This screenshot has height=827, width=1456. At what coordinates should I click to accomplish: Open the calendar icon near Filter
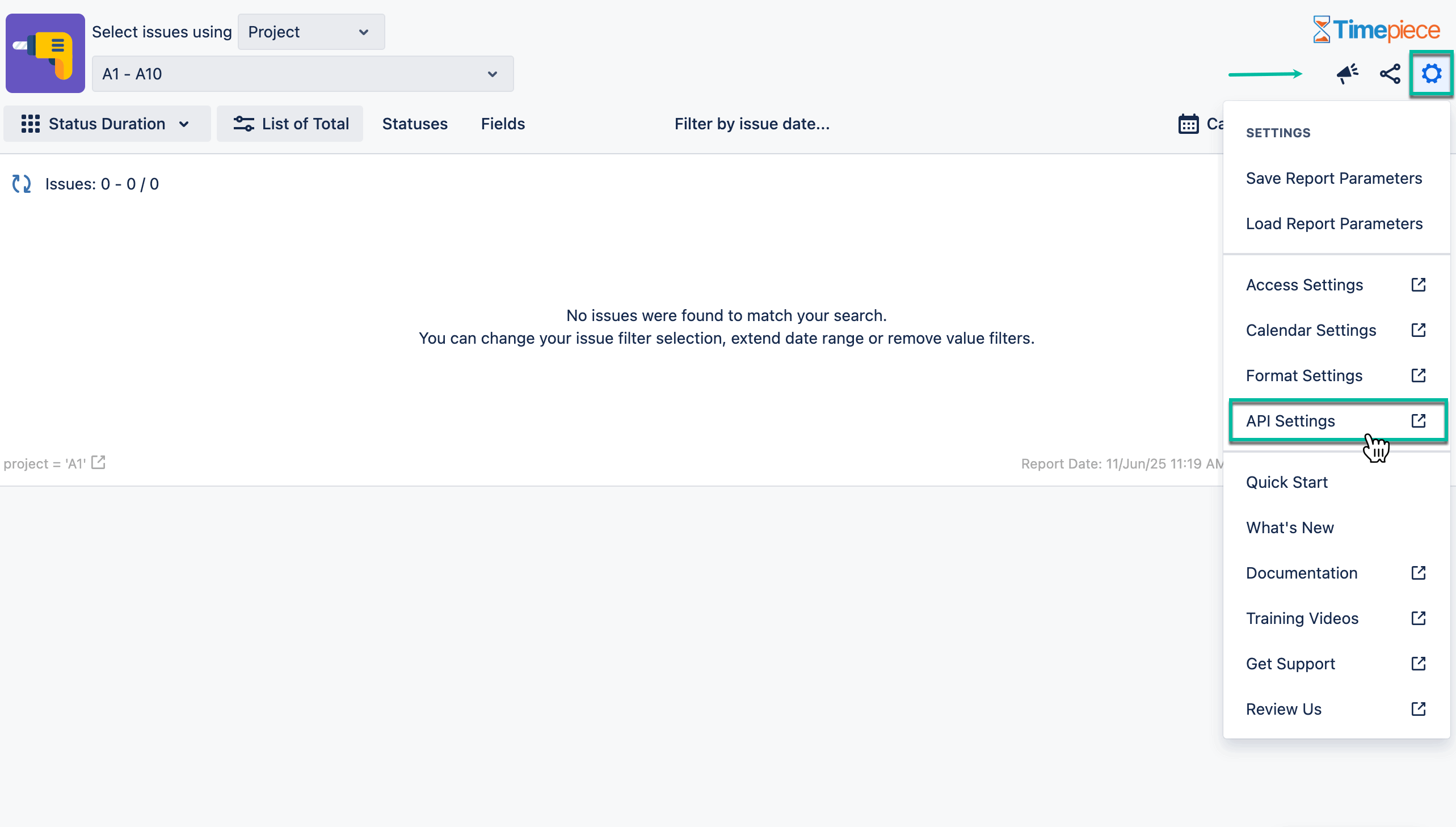click(1188, 123)
